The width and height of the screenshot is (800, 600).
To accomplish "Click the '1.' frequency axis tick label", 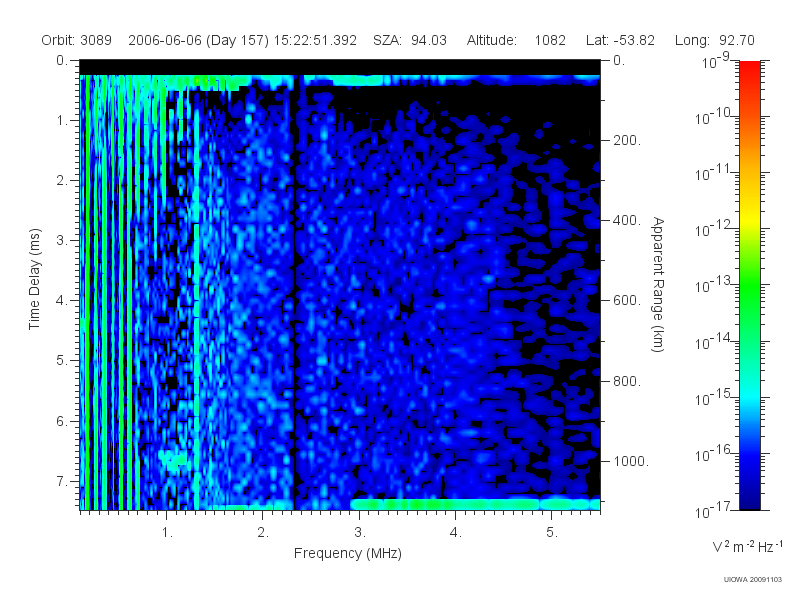I will coord(167,533).
